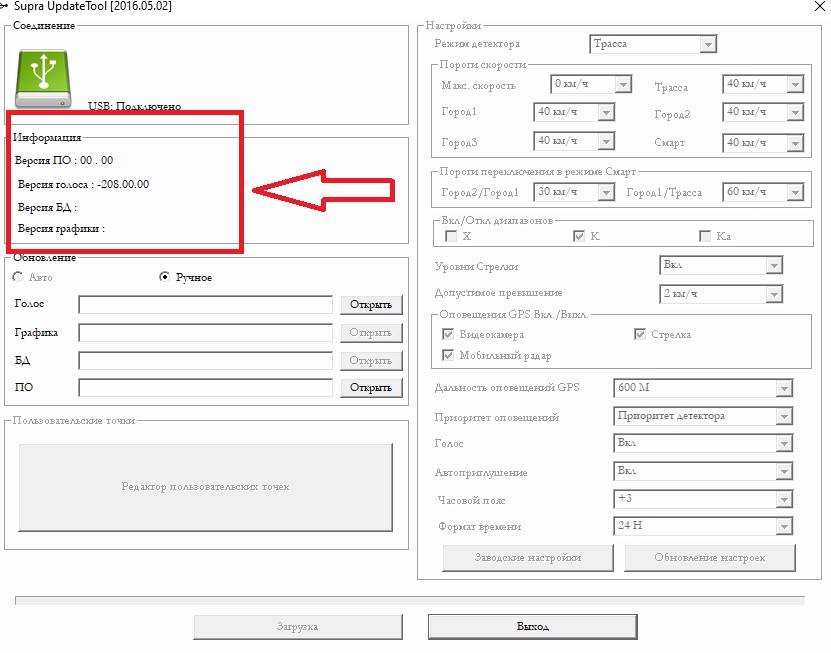
Task: Open the Редактор пользовательских точек
Action: click(205, 487)
